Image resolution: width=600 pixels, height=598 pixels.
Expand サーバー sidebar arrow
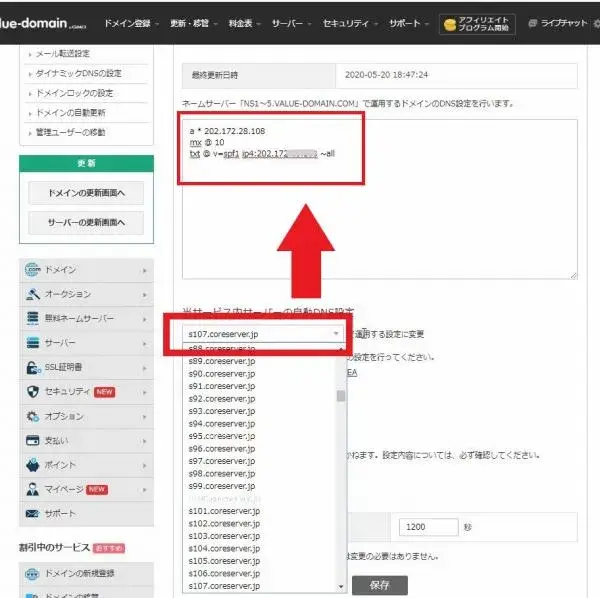pos(145,344)
